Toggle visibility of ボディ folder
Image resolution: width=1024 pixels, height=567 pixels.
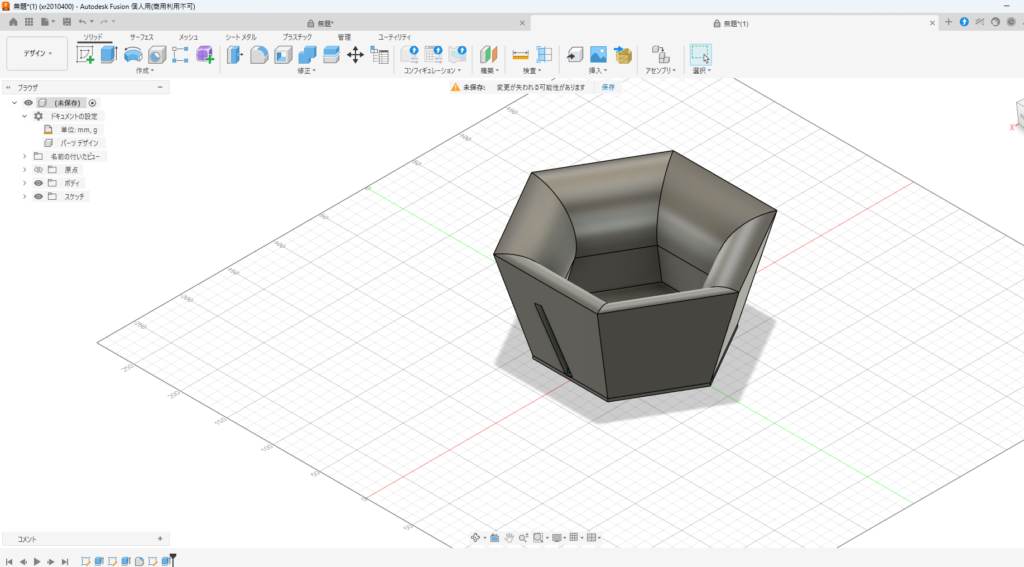(39, 183)
